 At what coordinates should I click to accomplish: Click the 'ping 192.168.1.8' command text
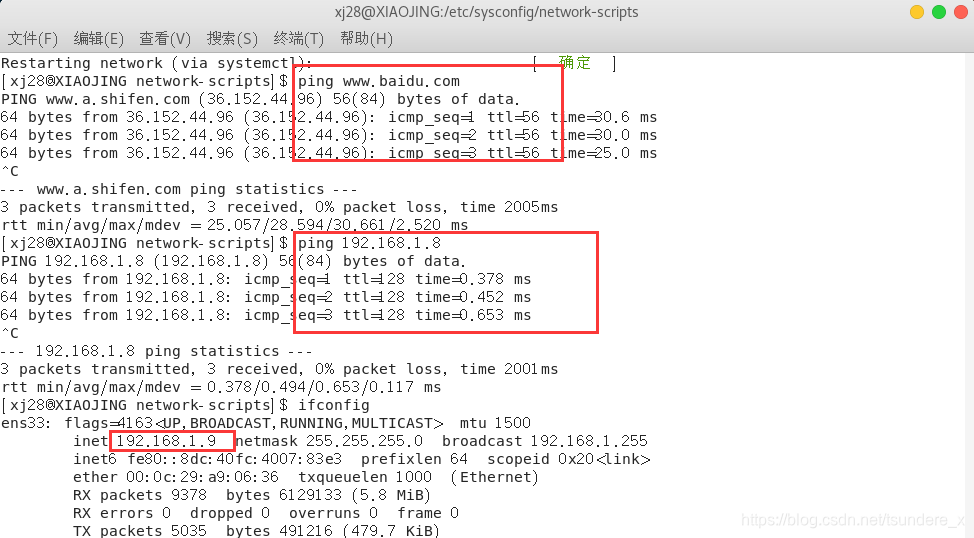pyautogui.click(x=370, y=244)
